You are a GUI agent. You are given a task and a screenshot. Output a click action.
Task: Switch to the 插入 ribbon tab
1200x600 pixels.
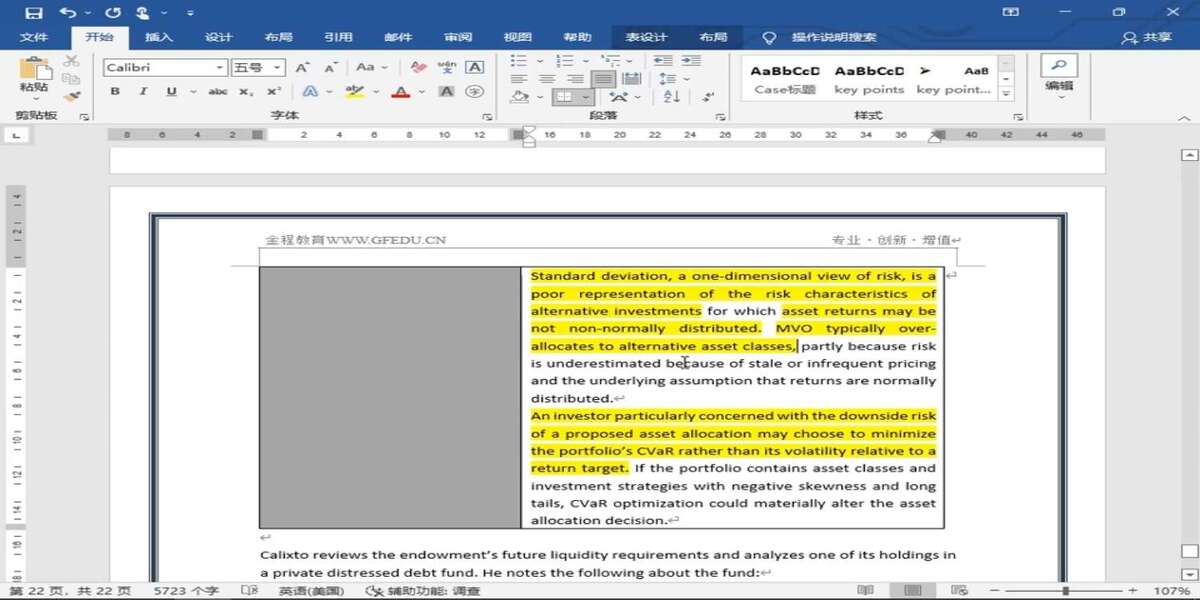tap(159, 37)
